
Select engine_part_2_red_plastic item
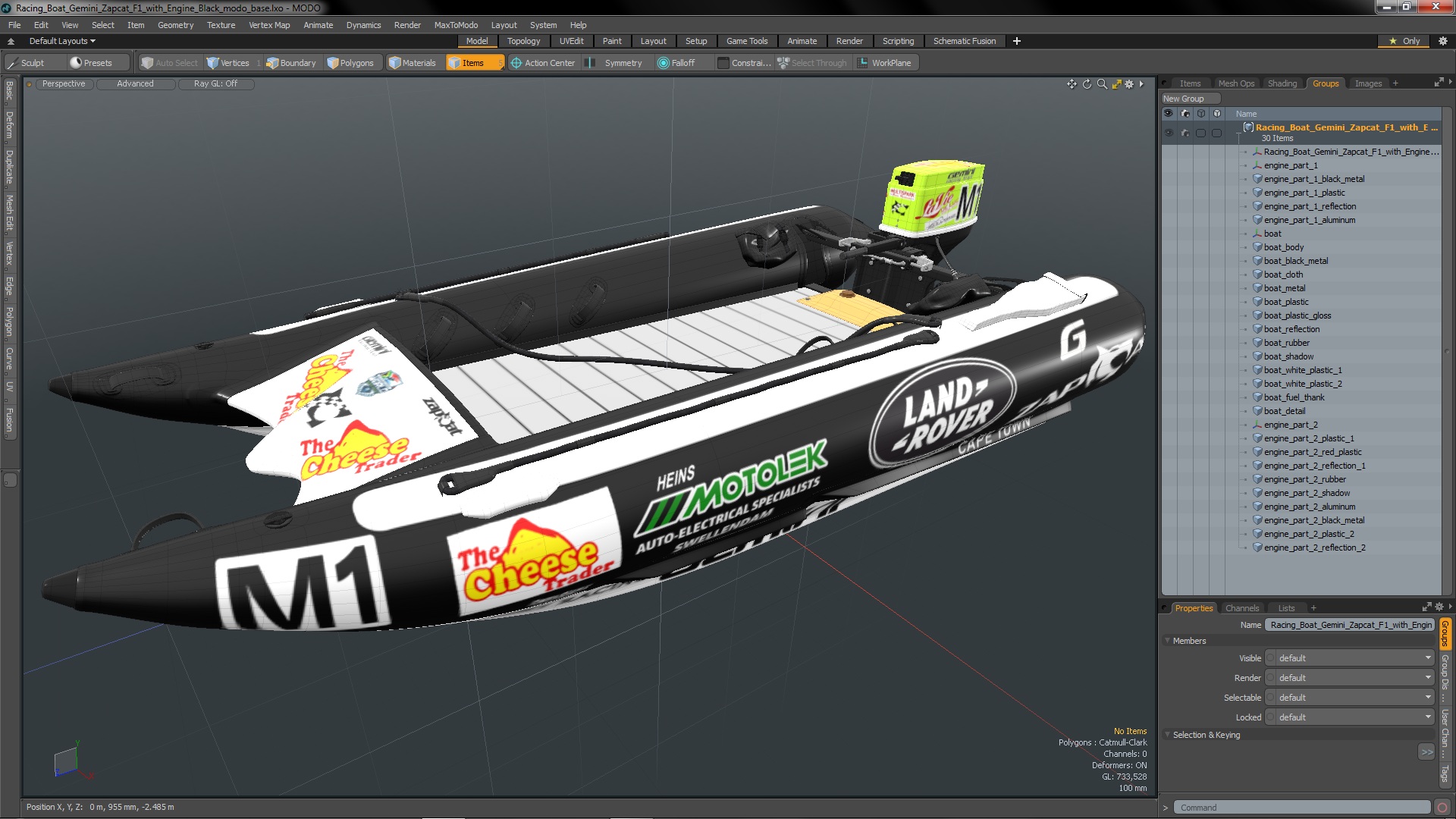click(1312, 452)
